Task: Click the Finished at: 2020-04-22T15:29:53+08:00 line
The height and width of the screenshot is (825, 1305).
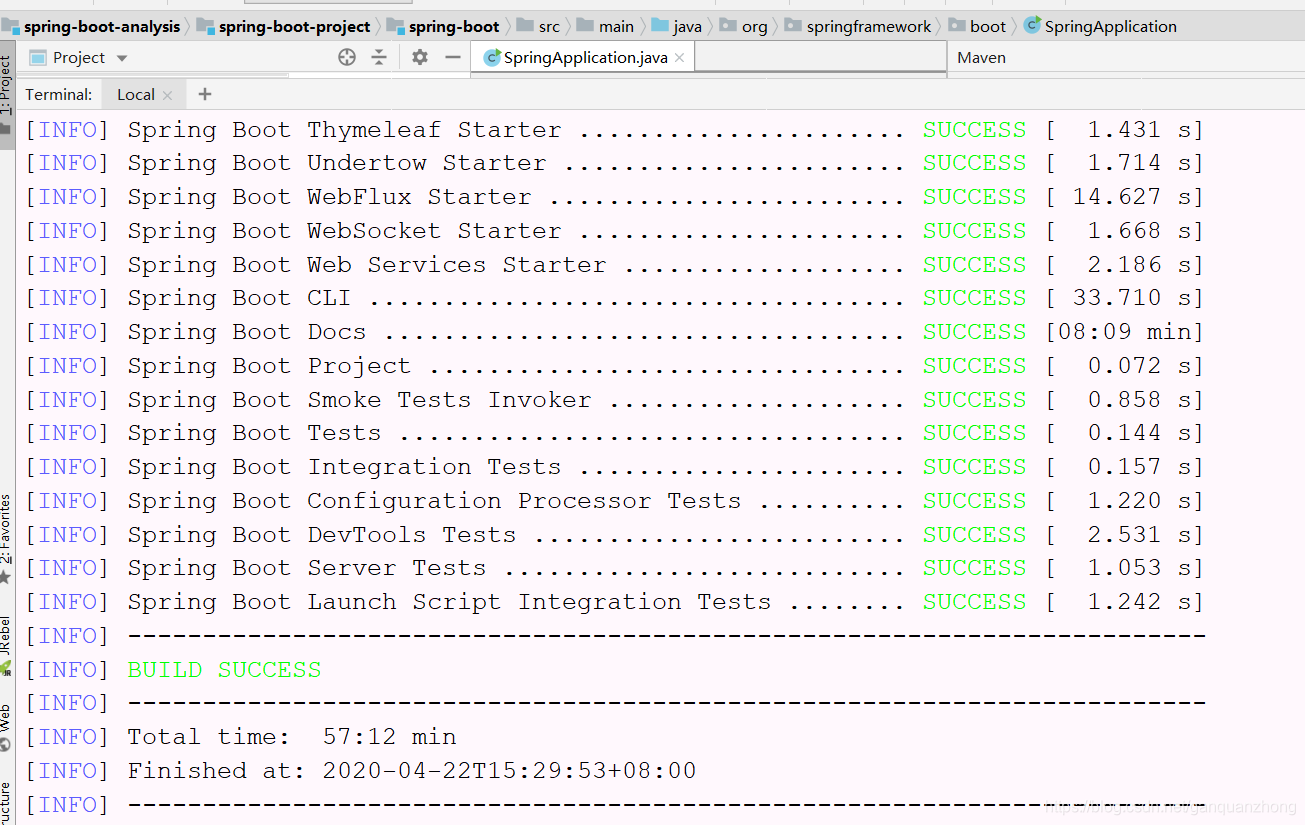Action: click(411, 771)
